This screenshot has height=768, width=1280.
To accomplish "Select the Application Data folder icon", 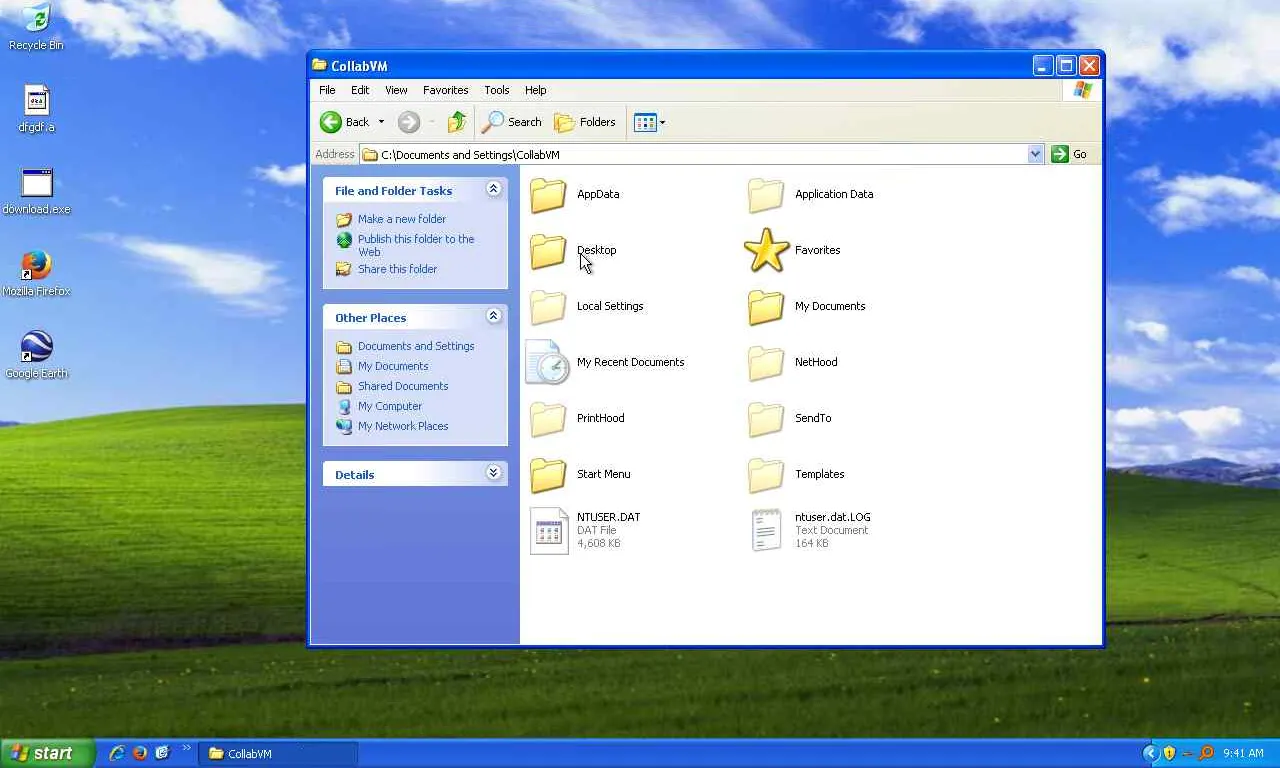I will [x=766, y=194].
